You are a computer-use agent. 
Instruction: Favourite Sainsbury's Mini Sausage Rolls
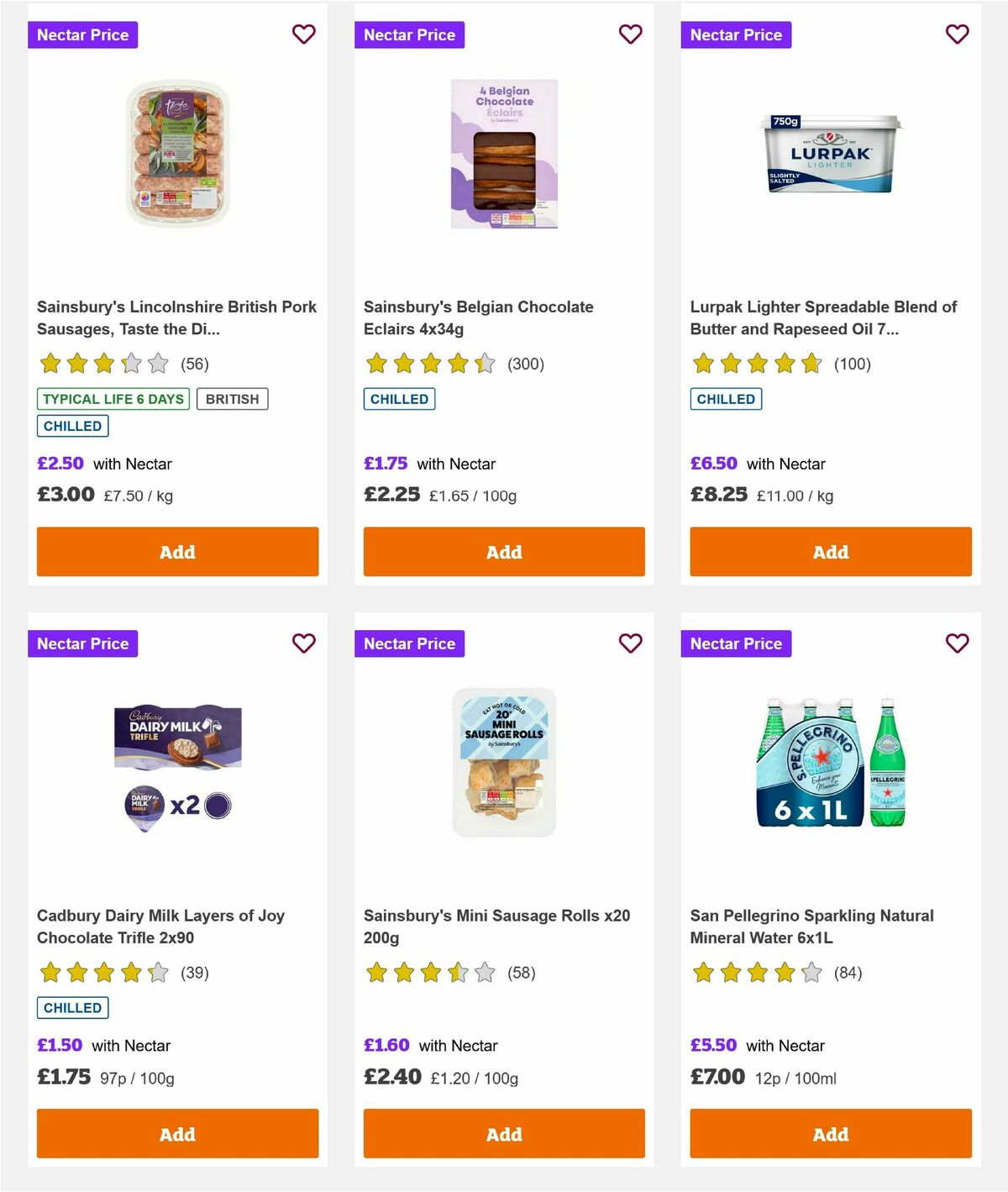(630, 643)
